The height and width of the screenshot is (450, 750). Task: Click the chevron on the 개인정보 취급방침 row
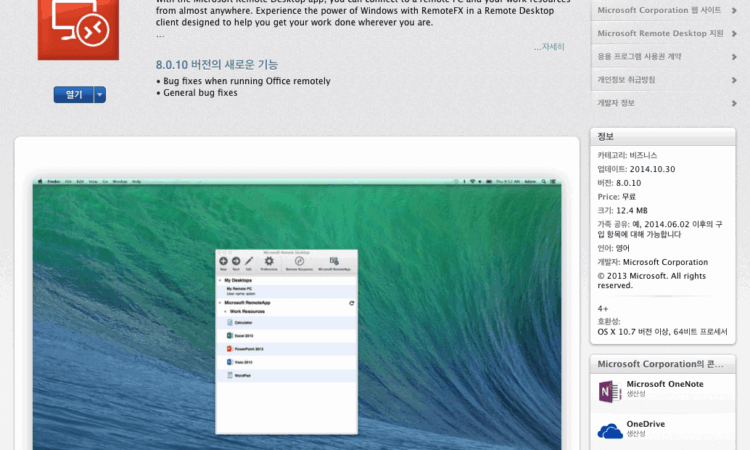pos(736,79)
